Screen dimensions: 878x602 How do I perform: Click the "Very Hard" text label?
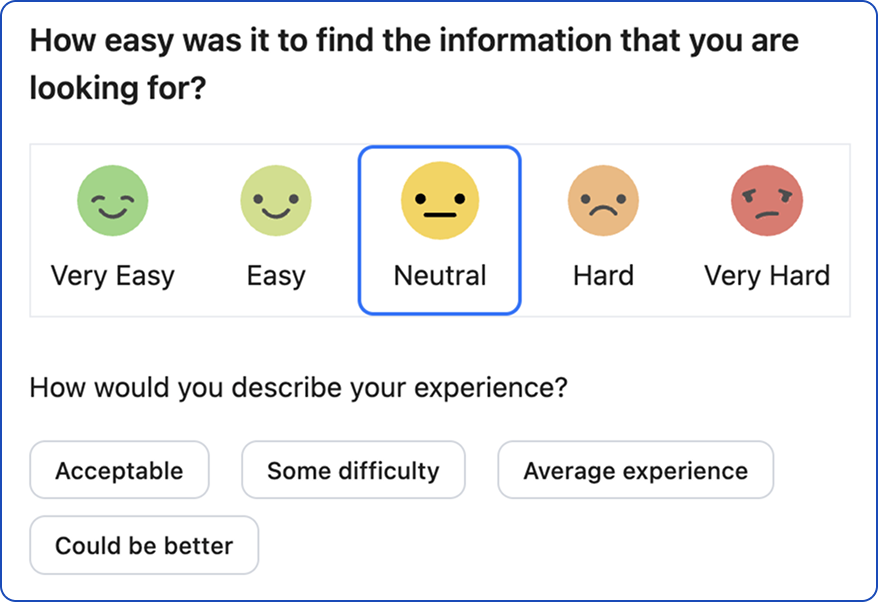(767, 275)
